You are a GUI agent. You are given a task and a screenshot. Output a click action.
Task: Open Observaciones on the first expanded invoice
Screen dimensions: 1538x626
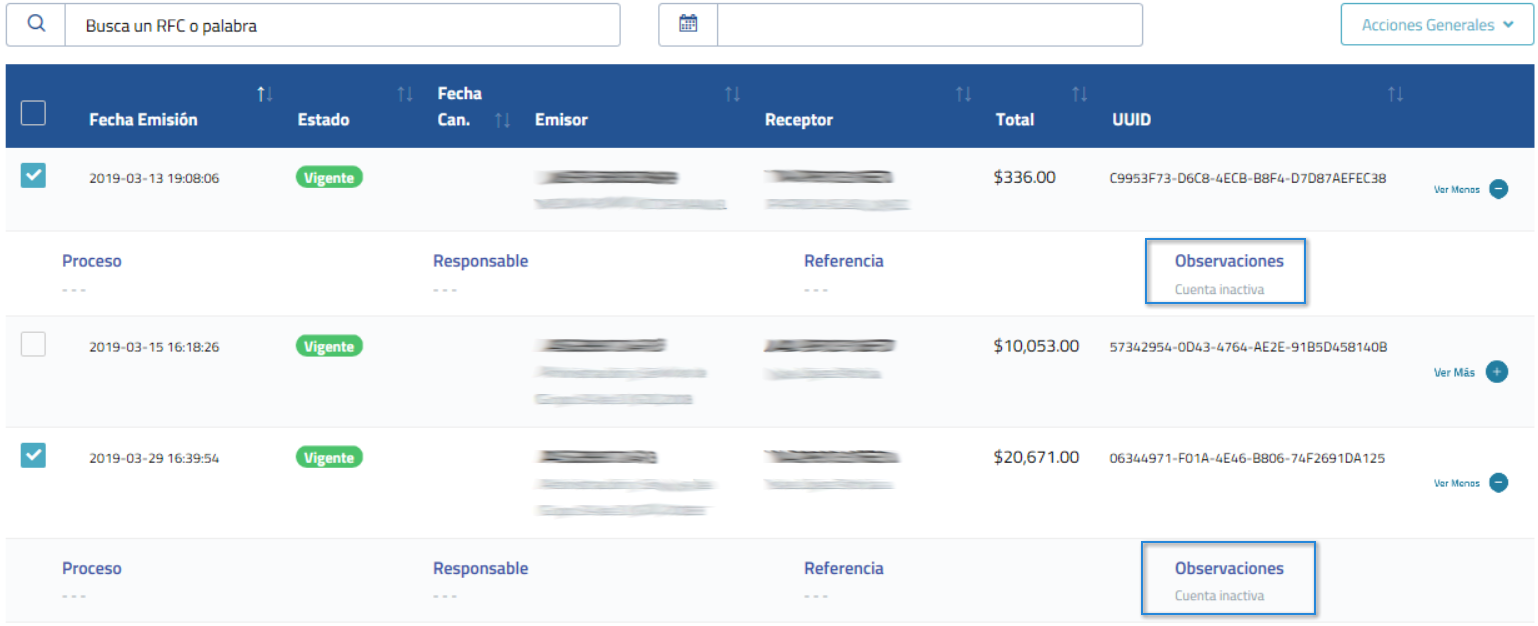tap(1229, 261)
